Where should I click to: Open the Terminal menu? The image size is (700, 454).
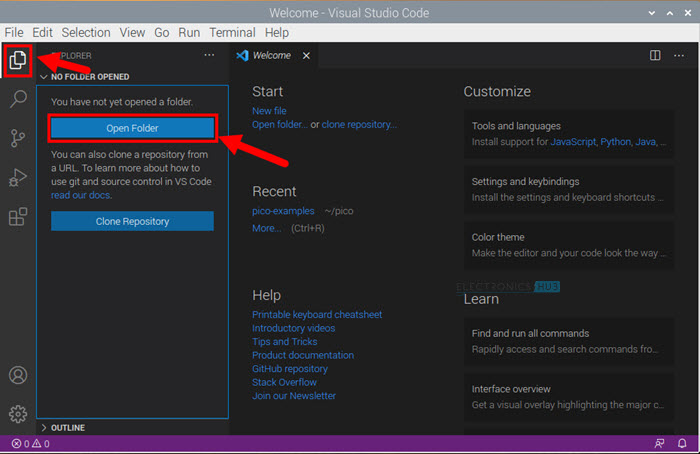pos(232,33)
